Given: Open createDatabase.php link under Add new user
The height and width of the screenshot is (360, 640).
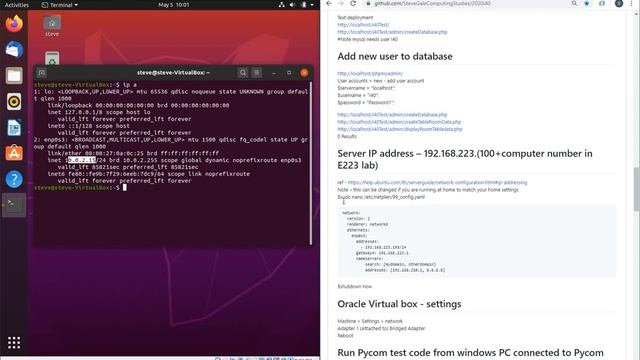Looking at the screenshot, I should pyautogui.click(x=392, y=115).
